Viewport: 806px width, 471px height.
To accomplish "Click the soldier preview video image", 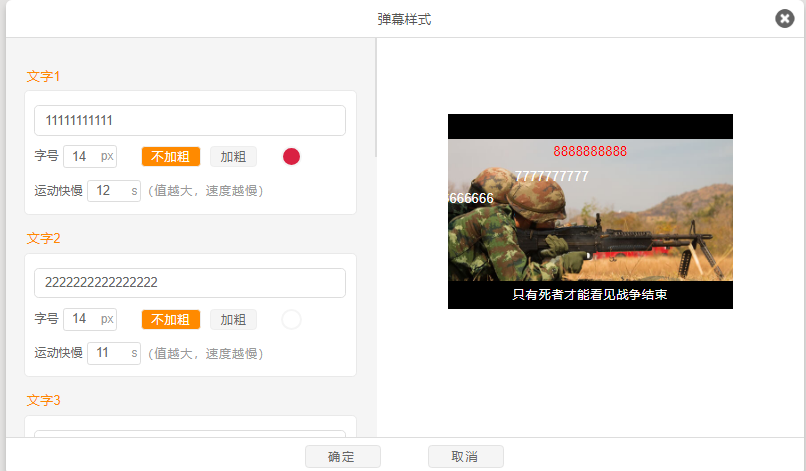I will (x=590, y=211).
